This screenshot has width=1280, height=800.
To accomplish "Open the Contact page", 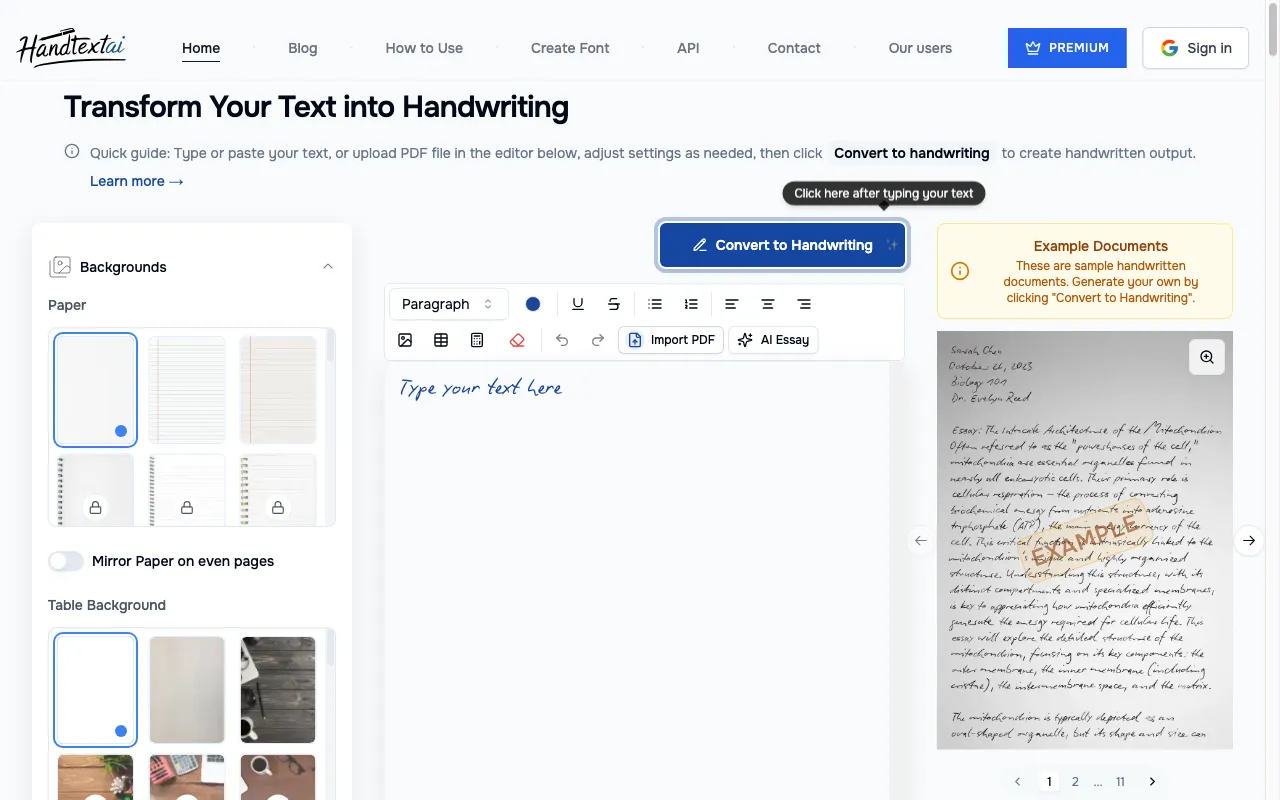I will (x=794, y=48).
